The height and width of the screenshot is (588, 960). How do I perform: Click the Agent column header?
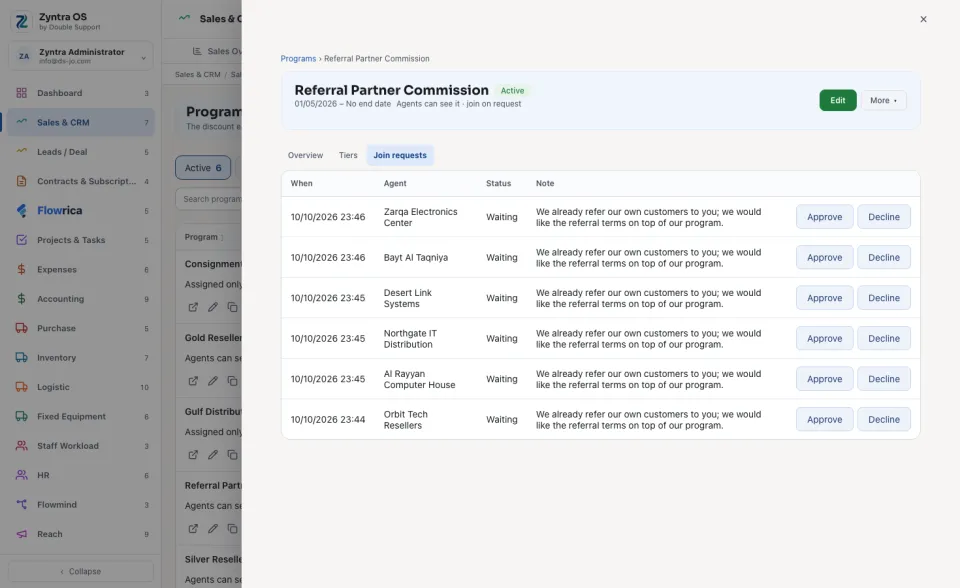click(395, 183)
